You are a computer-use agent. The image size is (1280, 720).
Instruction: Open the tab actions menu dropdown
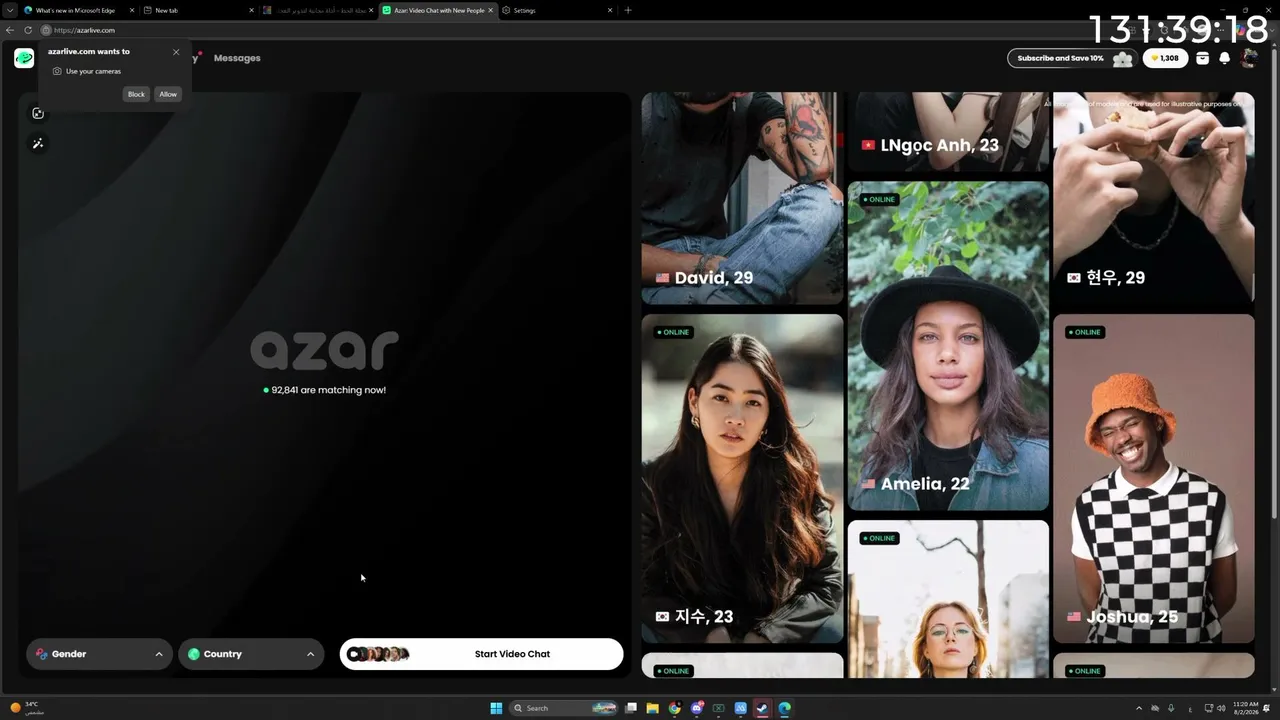[10, 10]
